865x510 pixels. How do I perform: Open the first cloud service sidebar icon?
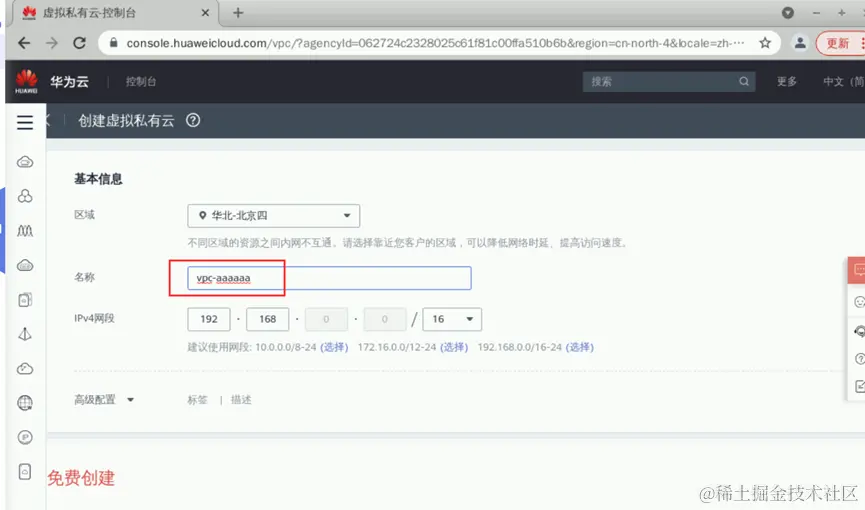point(25,162)
